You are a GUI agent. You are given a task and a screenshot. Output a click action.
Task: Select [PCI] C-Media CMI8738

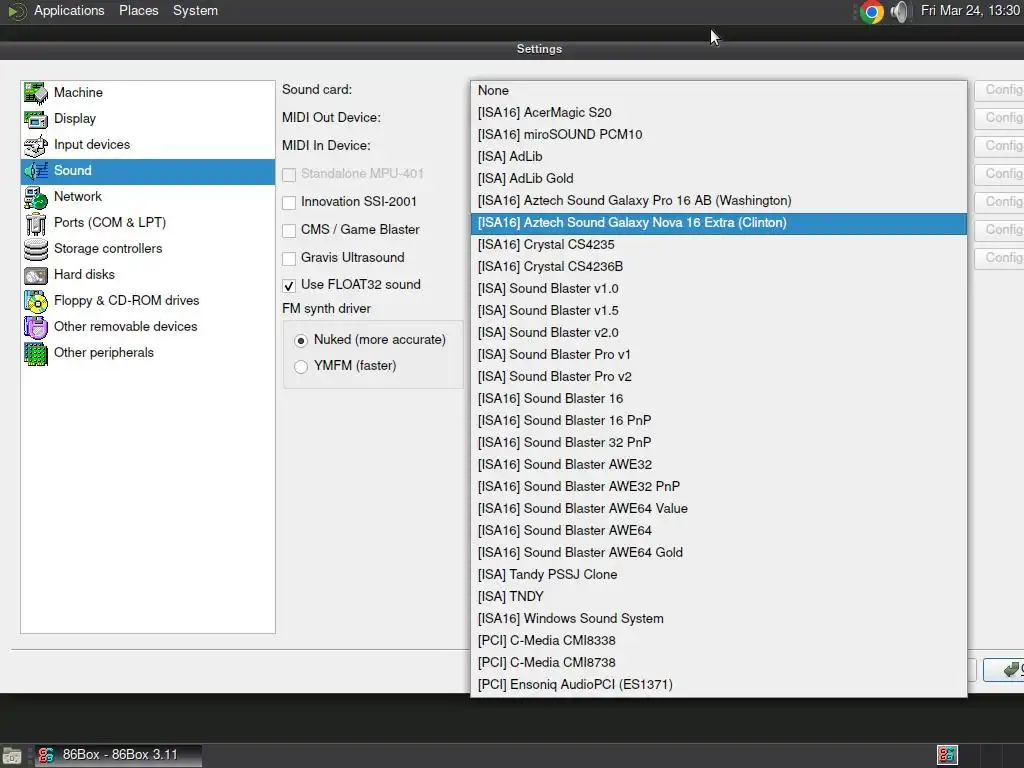coord(718,662)
